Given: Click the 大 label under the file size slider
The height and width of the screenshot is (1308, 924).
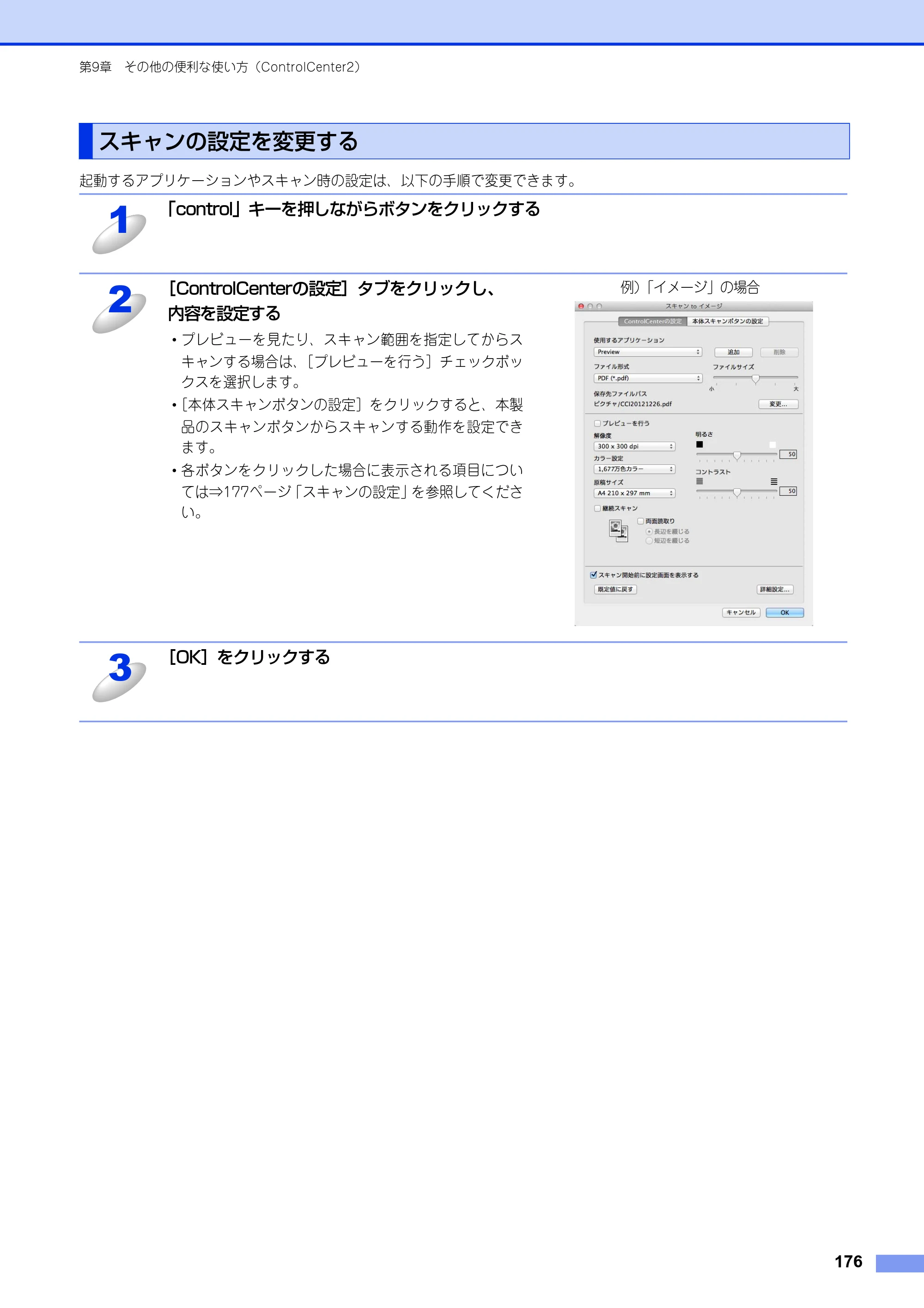Looking at the screenshot, I should pos(796,389).
